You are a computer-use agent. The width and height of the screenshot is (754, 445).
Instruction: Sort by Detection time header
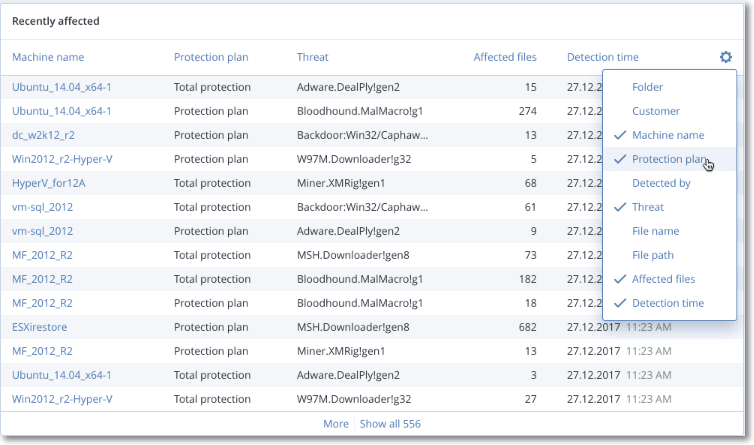coord(602,57)
